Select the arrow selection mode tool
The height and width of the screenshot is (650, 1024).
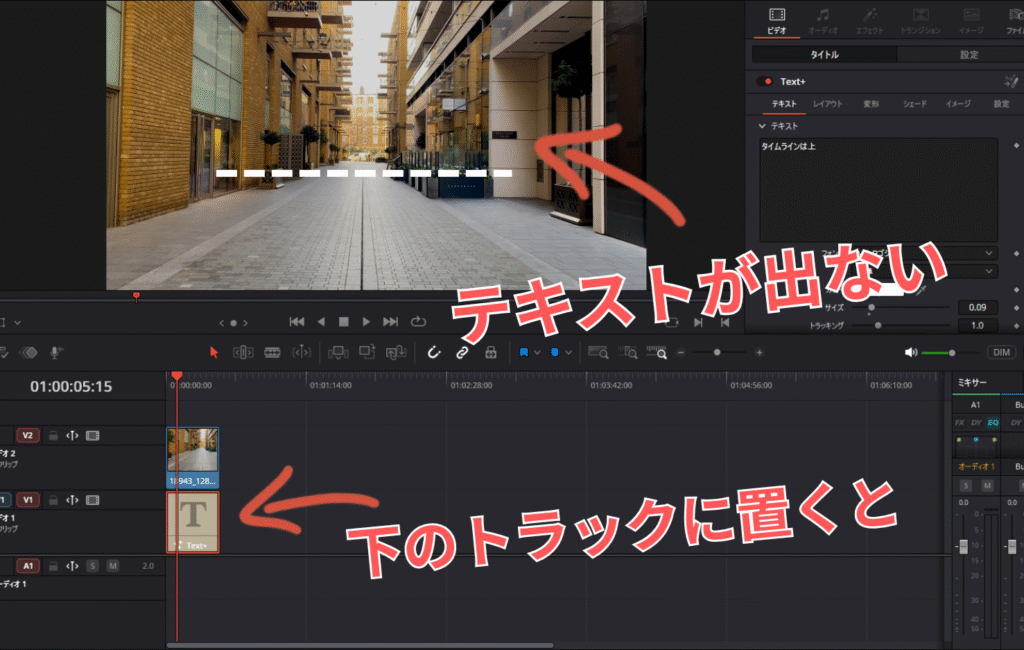point(213,352)
